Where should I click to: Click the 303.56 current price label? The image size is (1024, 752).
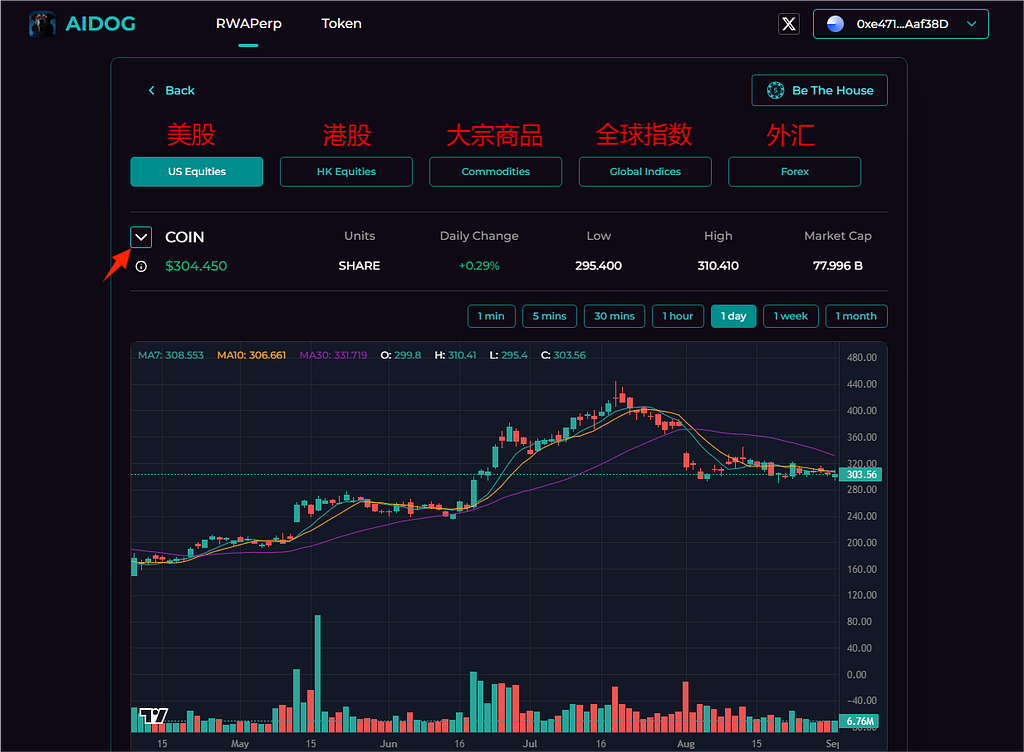pyautogui.click(x=861, y=474)
